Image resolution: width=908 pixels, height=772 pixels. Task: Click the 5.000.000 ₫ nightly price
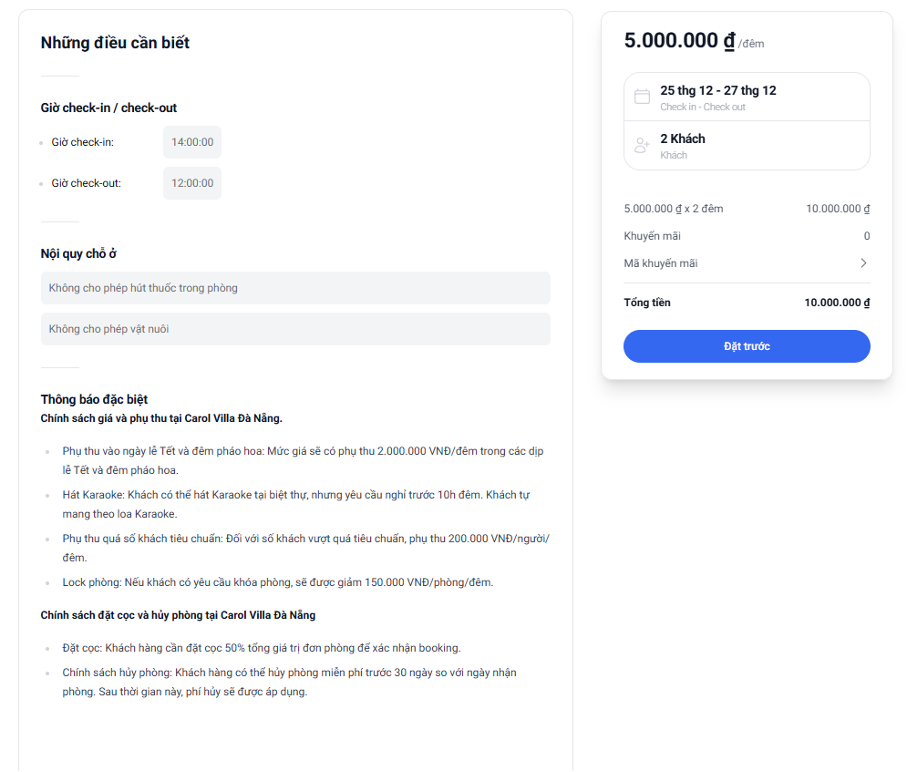tap(679, 41)
